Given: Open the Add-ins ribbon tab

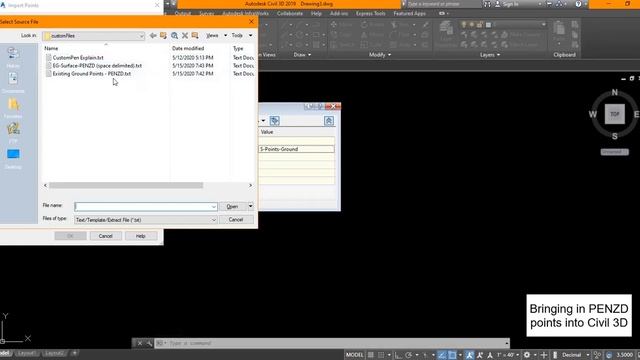Looking at the screenshot, I should (x=339, y=13).
